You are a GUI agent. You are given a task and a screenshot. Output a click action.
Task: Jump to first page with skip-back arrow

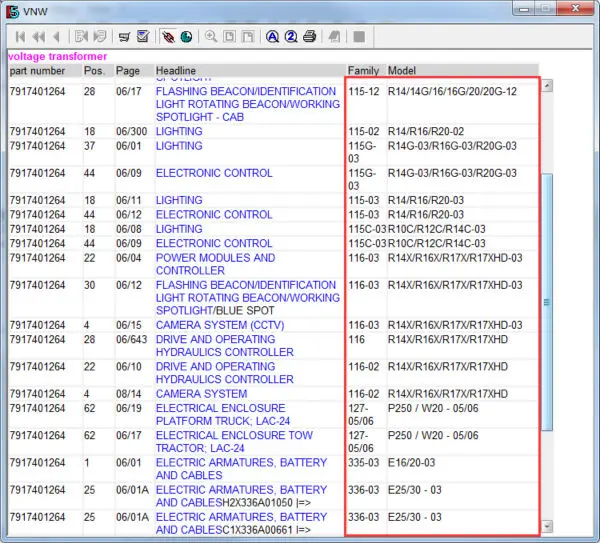(20, 37)
